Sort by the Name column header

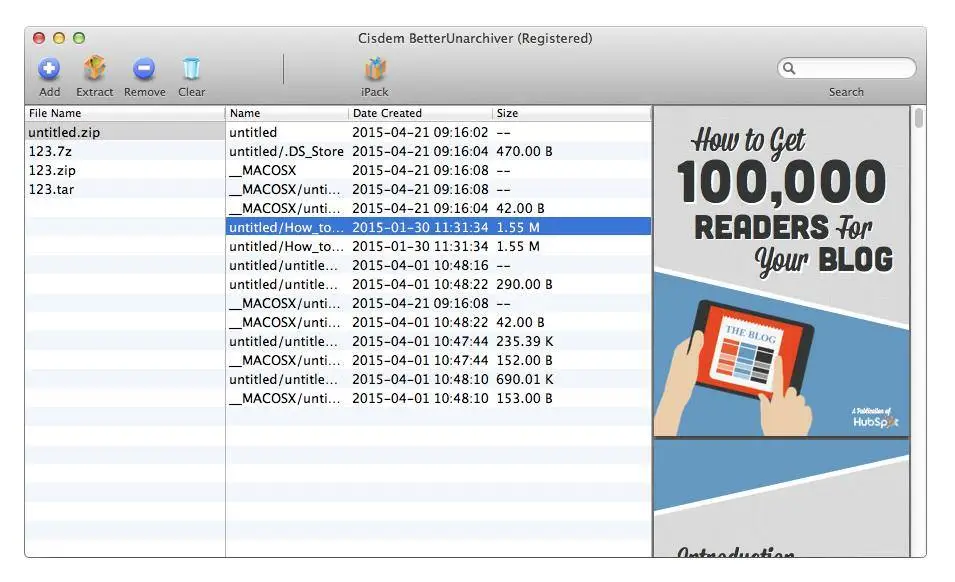coord(287,113)
